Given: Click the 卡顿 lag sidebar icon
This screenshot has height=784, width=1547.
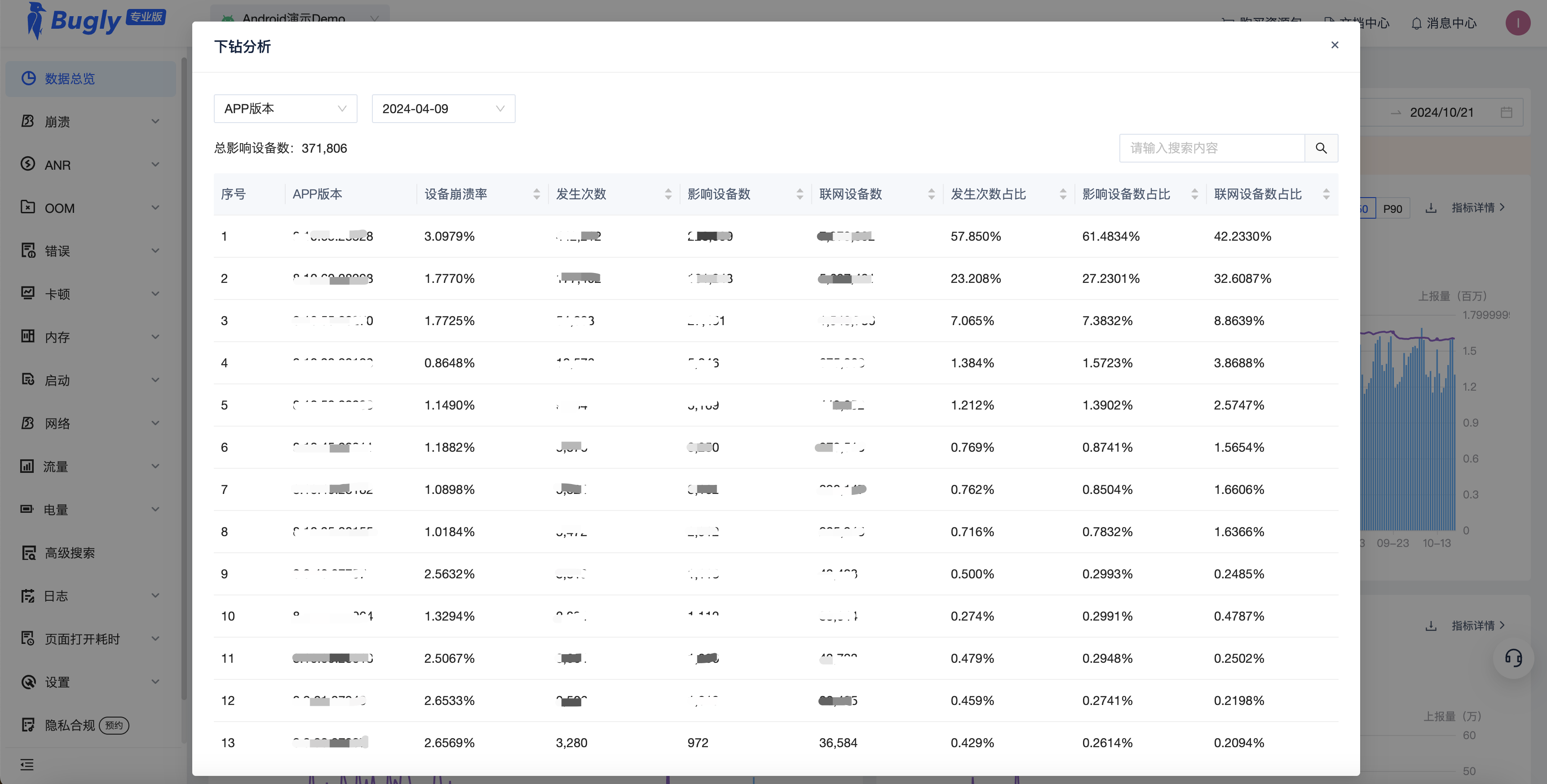Looking at the screenshot, I should coord(28,294).
